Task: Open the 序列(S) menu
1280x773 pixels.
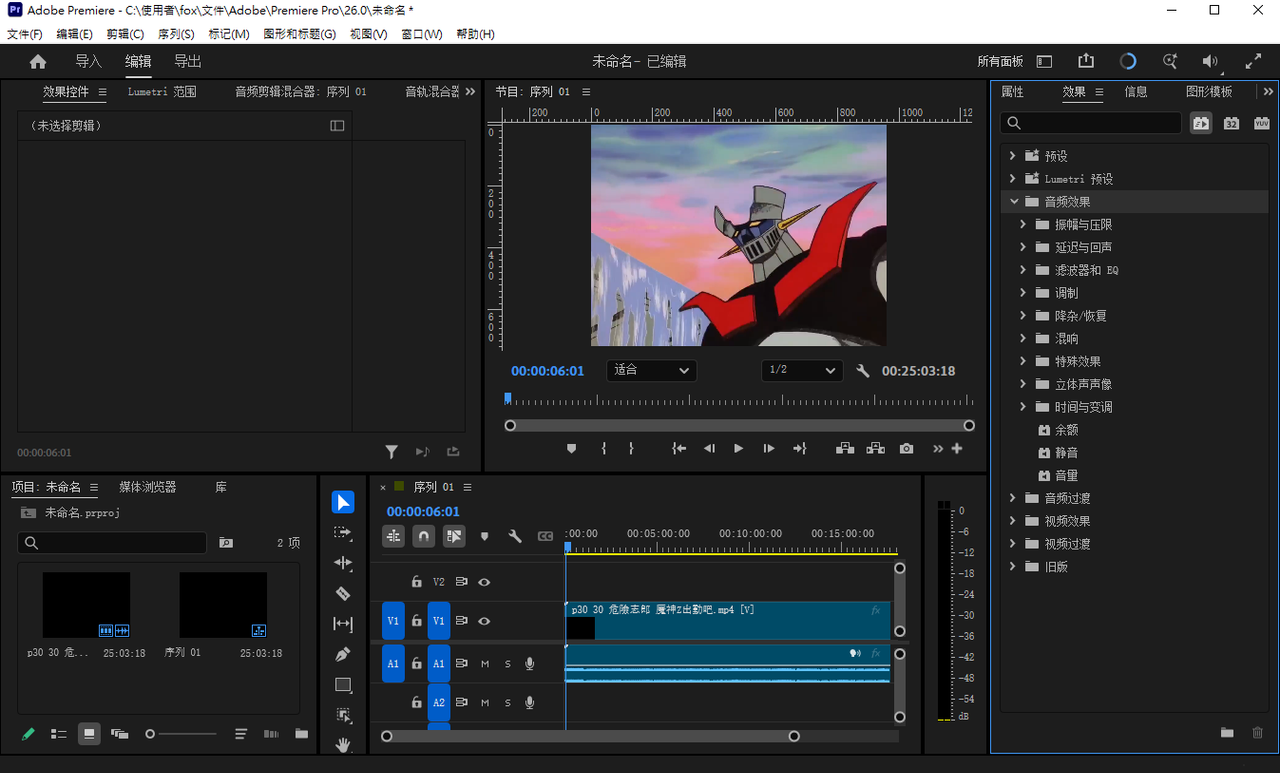Action: [176, 34]
